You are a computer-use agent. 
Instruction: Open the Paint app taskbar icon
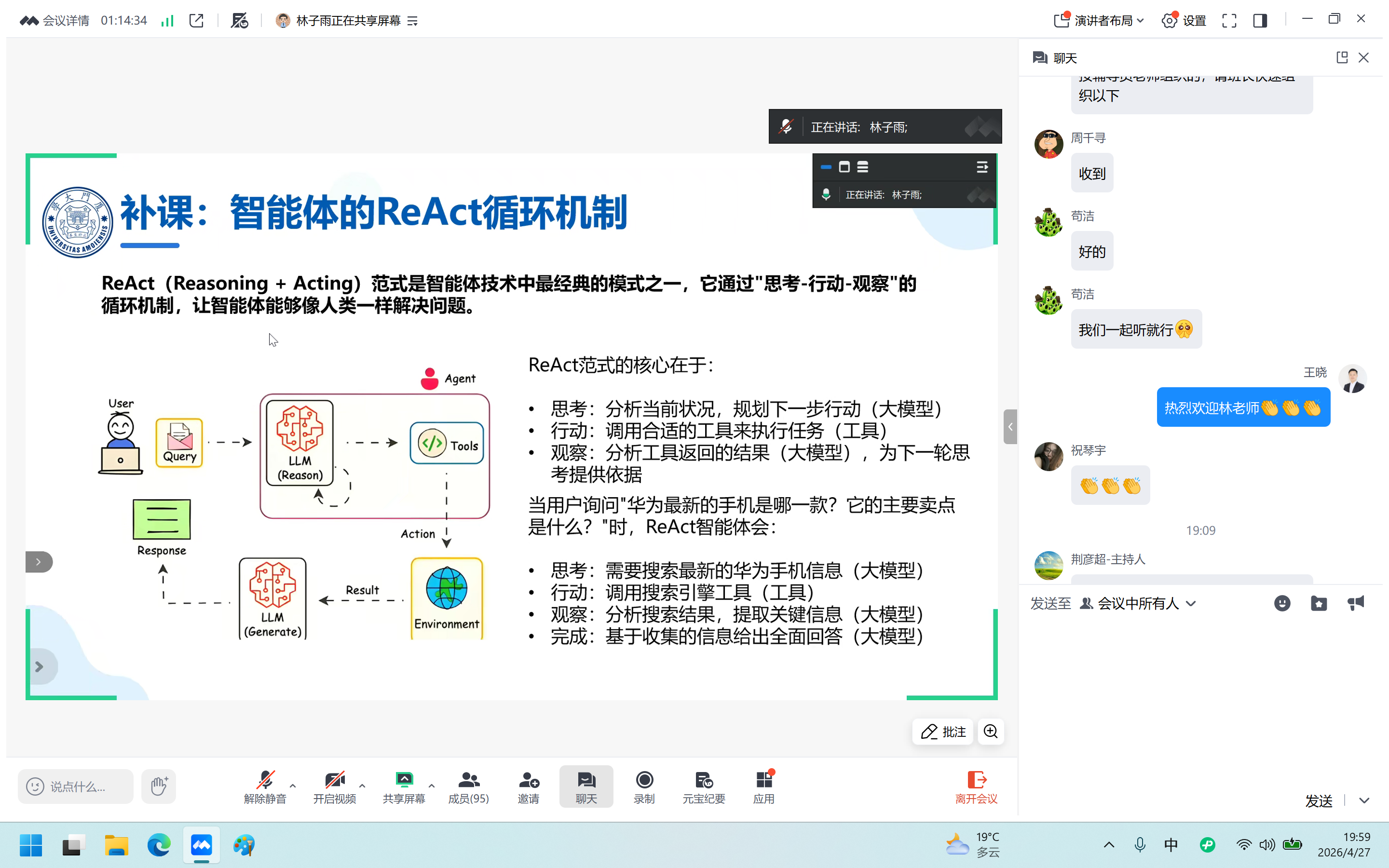coord(244,845)
